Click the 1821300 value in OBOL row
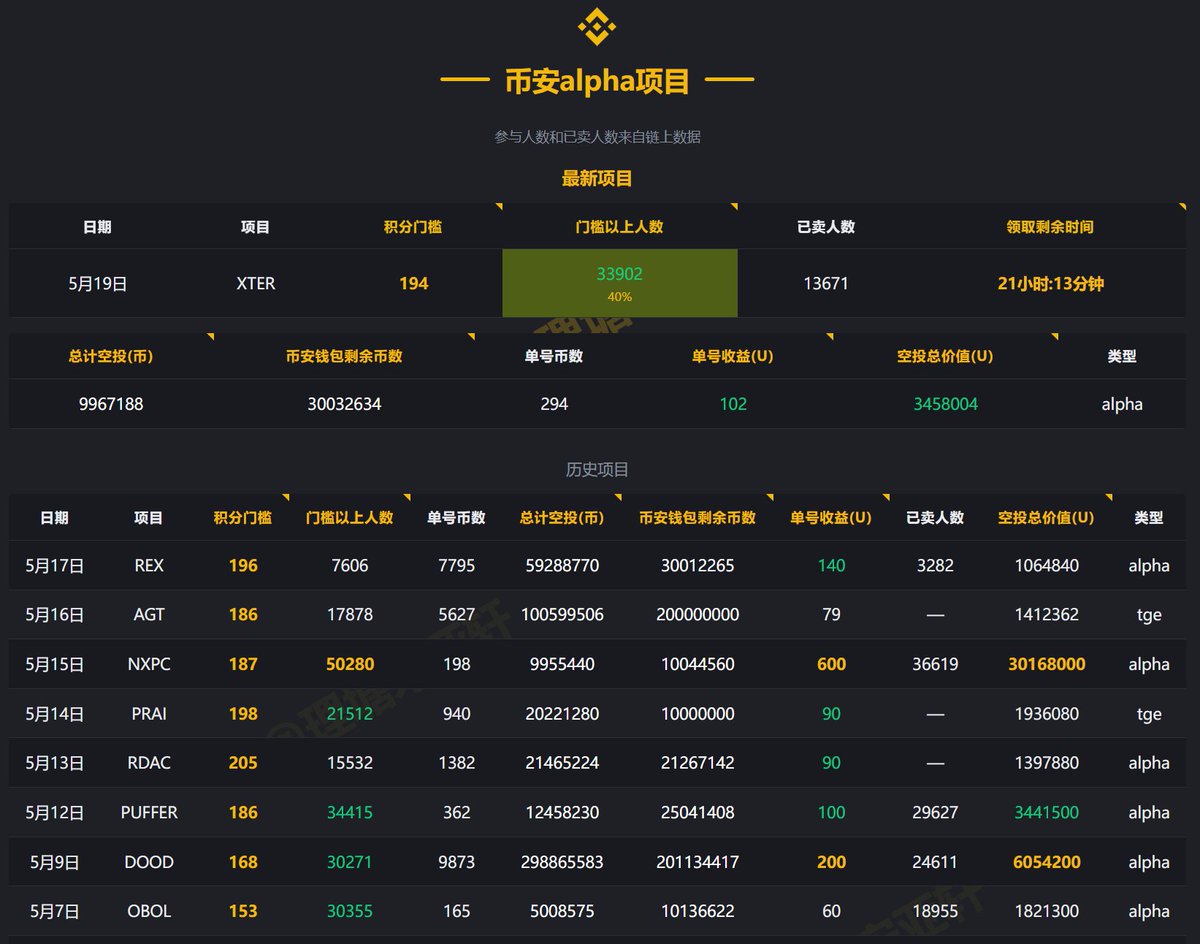This screenshot has height=944, width=1200. [x=1047, y=911]
